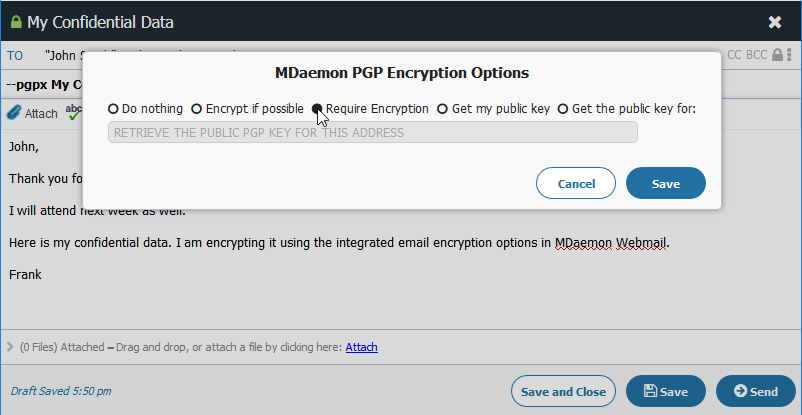Click the green lock icon in title bar
This screenshot has width=802, height=415.
pos(16,23)
